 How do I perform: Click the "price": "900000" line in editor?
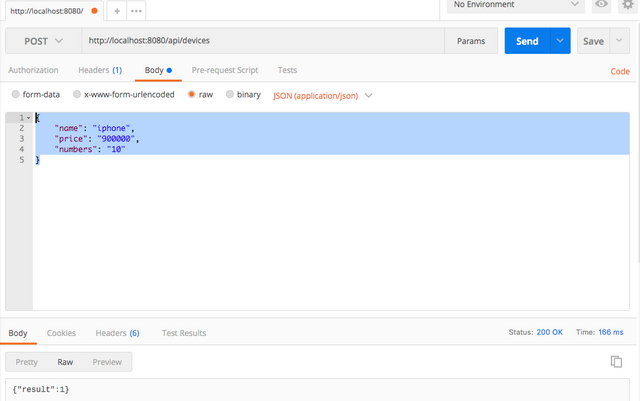97,139
